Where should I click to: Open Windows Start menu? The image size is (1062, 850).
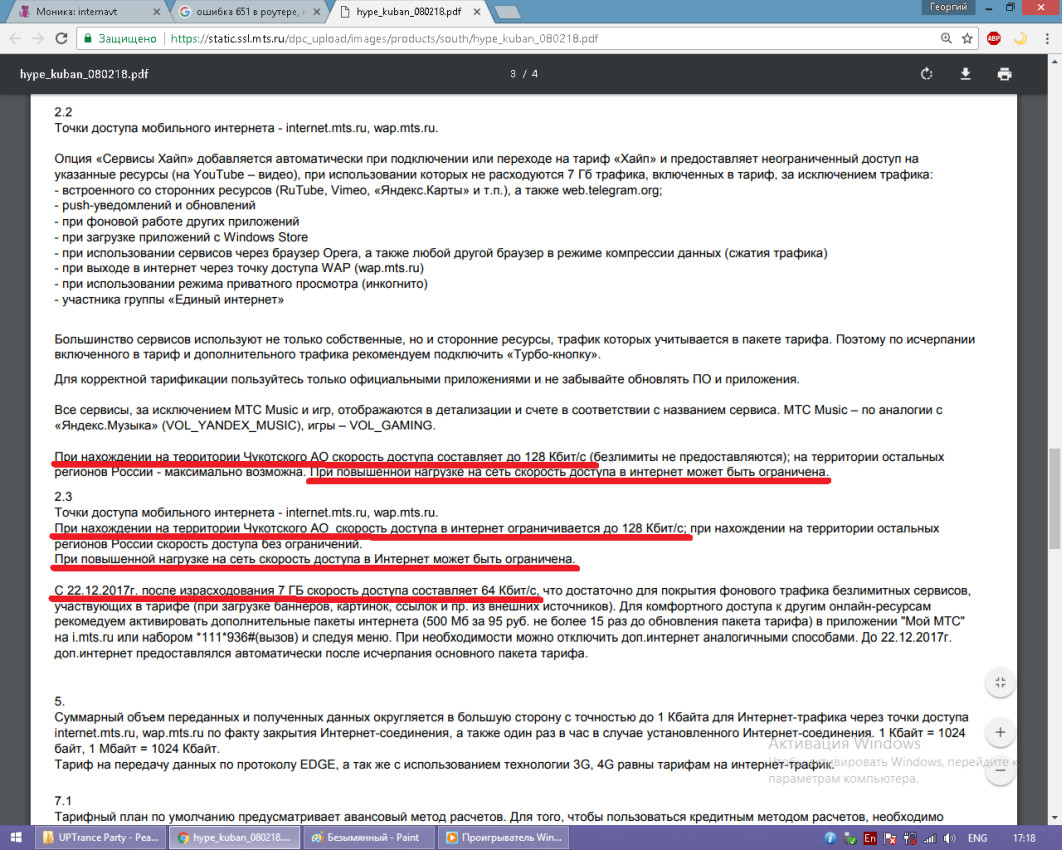pos(16,838)
